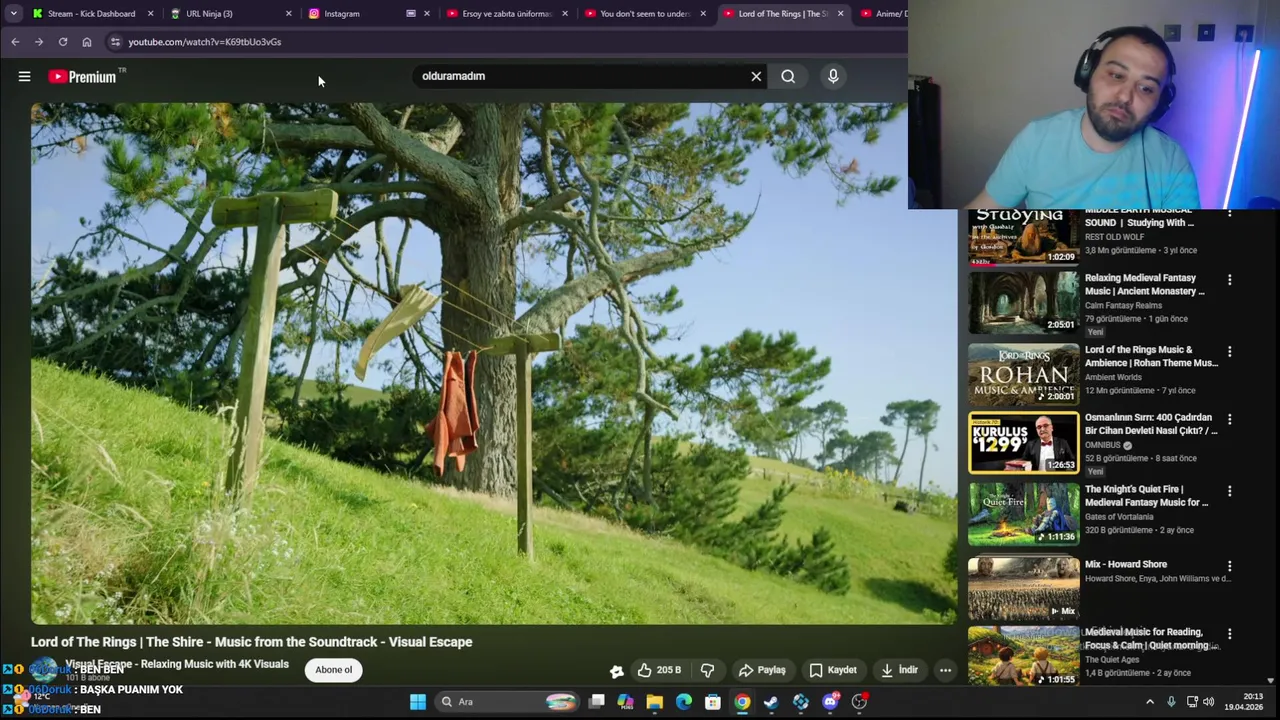Image resolution: width=1280 pixels, height=720 pixels.
Task: Open the volume speaker tray icon
Action: 1209,702
